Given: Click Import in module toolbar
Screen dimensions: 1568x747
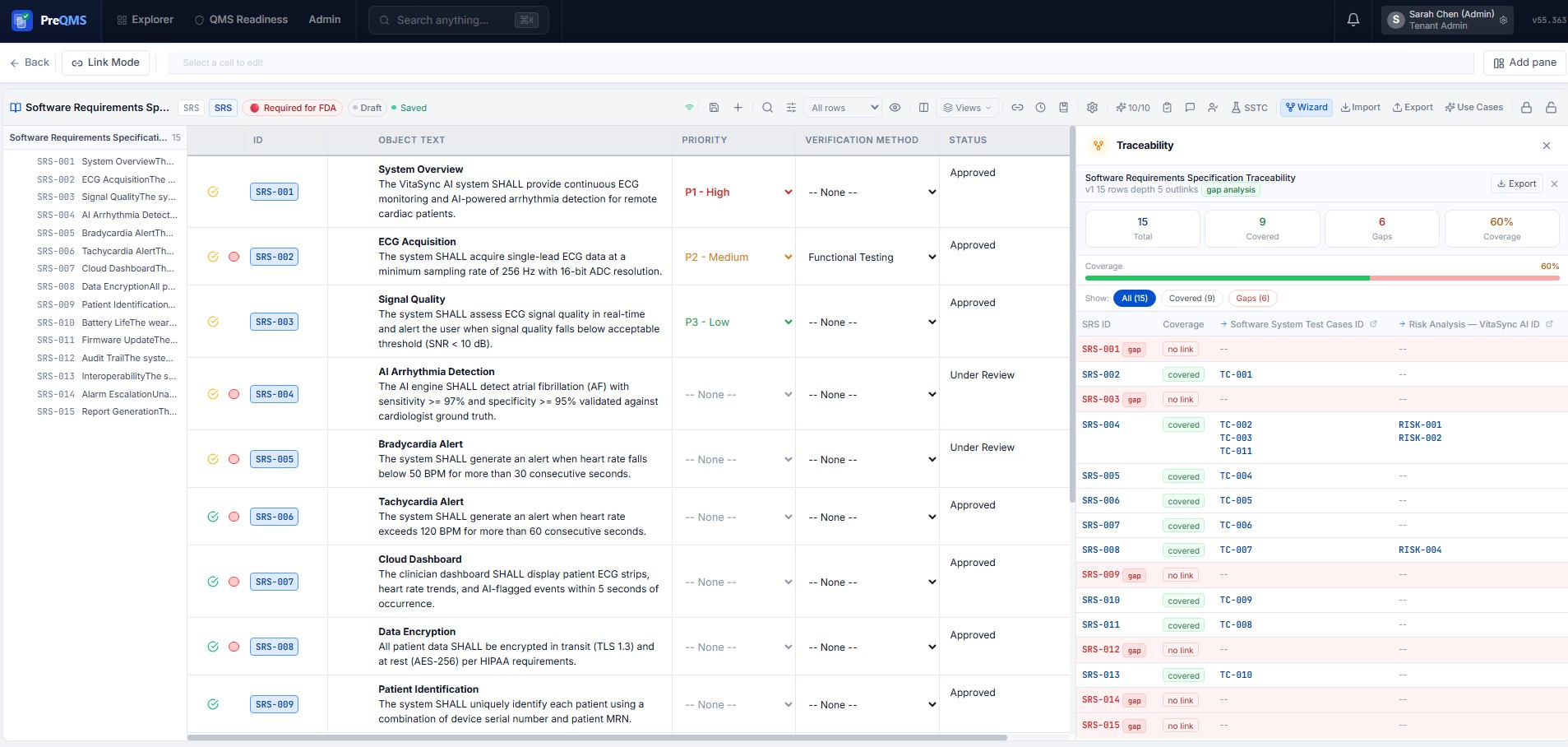Looking at the screenshot, I should [1360, 108].
